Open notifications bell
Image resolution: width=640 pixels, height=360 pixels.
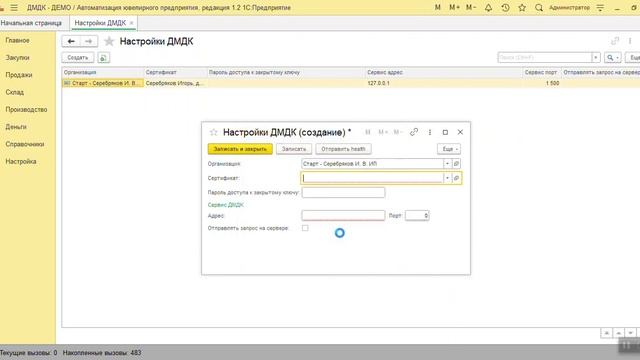[488, 7]
